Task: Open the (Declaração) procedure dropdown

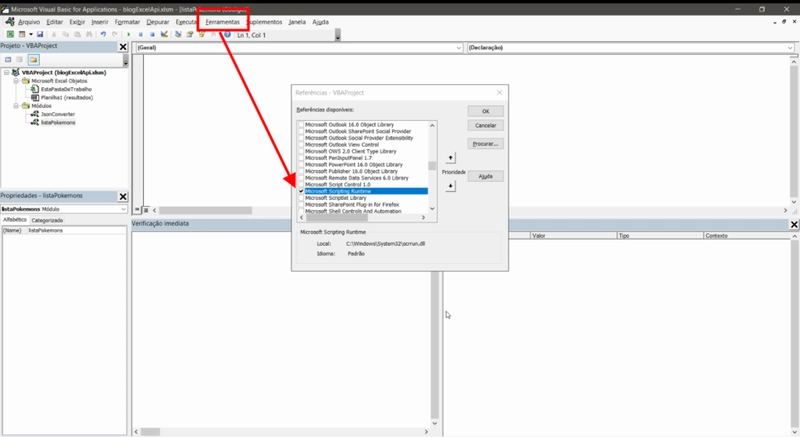Action: (790, 47)
